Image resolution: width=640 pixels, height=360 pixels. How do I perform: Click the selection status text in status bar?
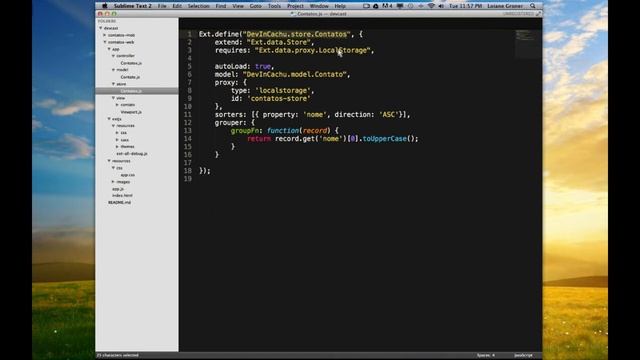(118, 356)
